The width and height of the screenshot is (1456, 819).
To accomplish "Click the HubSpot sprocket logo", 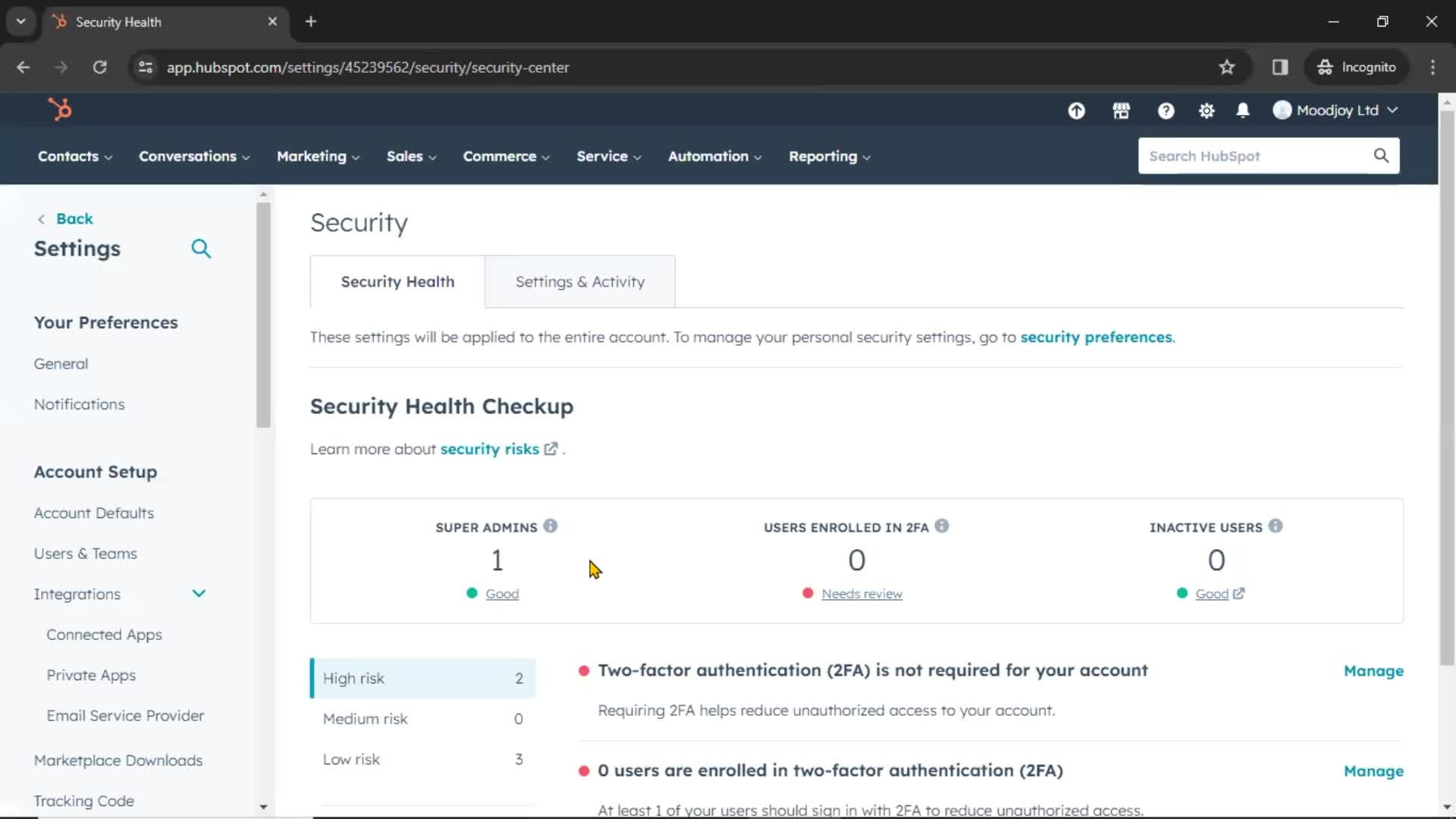I will pyautogui.click(x=60, y=108).
